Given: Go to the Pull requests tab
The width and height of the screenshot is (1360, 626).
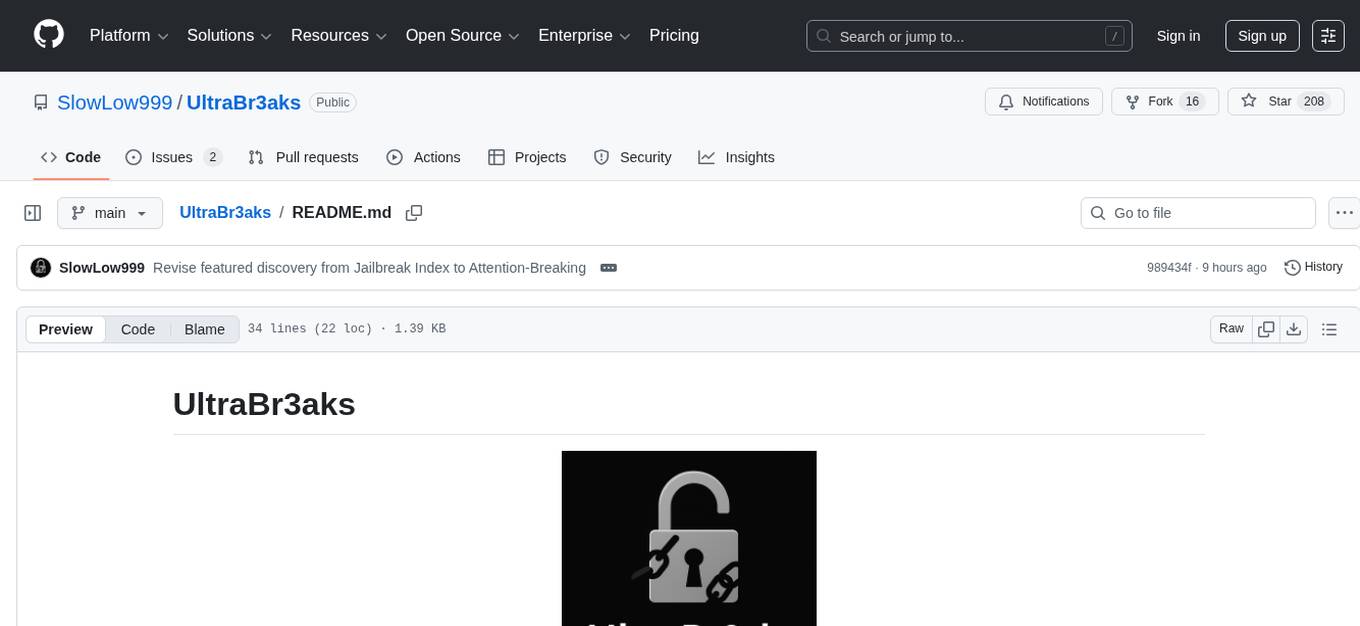Looking at the screenshot, I should tap(304, 157).
